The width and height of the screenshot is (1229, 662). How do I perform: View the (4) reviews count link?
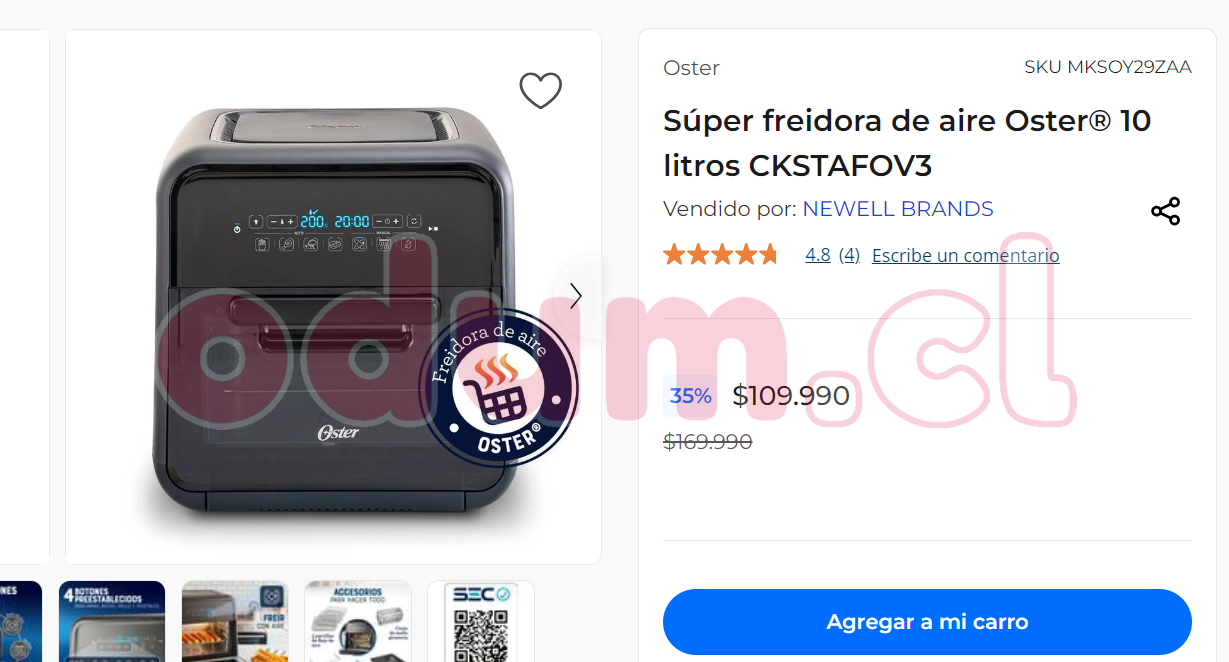pyautogui.click(x=849, y=255)
